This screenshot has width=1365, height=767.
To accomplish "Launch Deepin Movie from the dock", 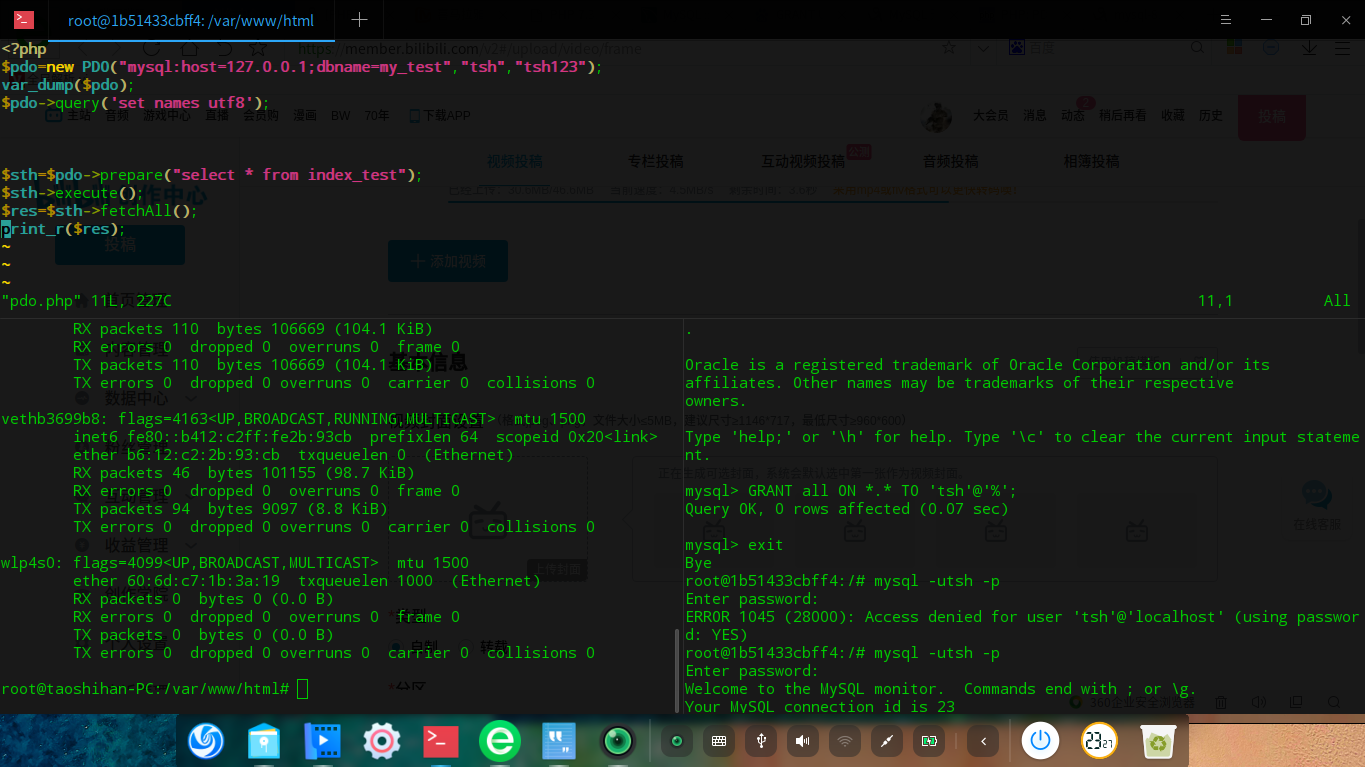I will point(322,741).
